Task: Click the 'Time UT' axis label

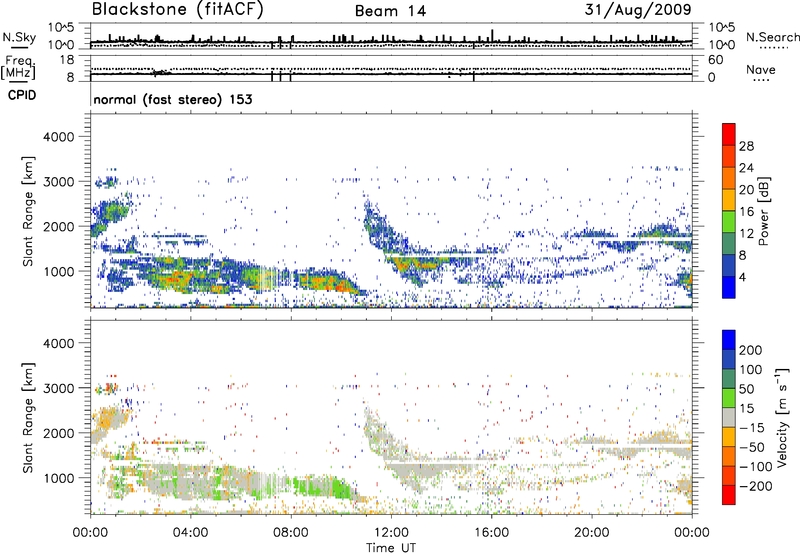Action: 391,548
